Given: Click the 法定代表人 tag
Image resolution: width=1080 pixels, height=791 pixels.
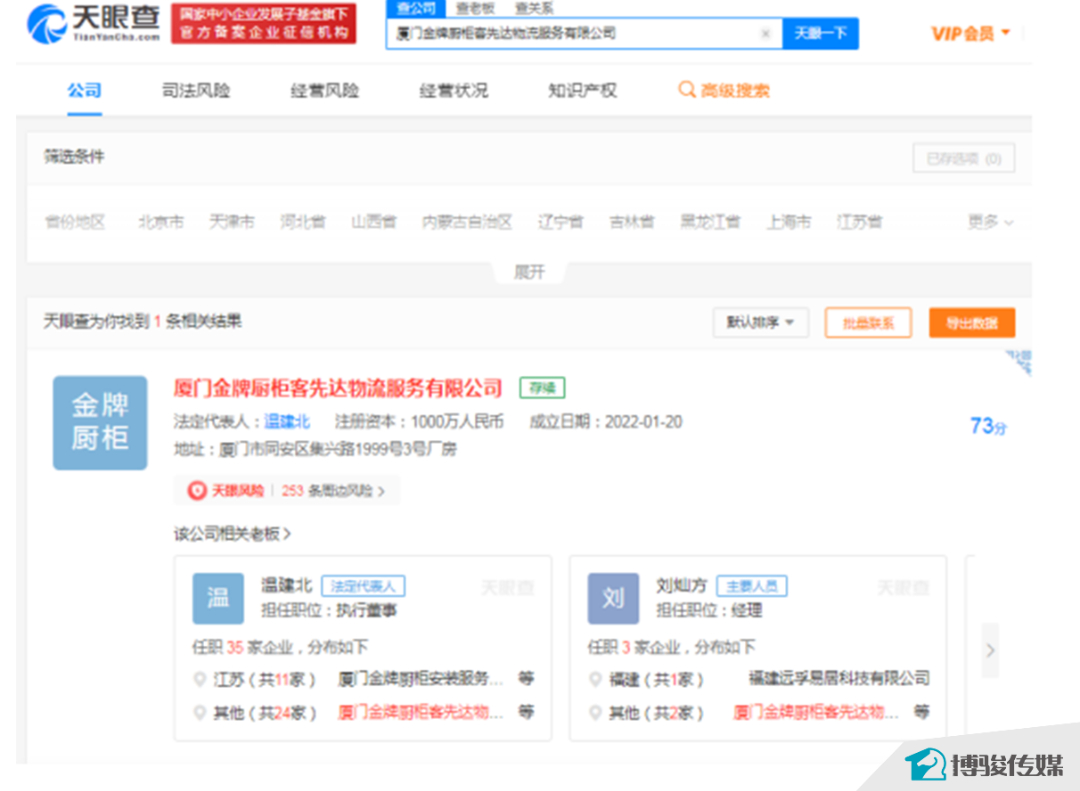Looking at the screenshot, I should (363, 586).
